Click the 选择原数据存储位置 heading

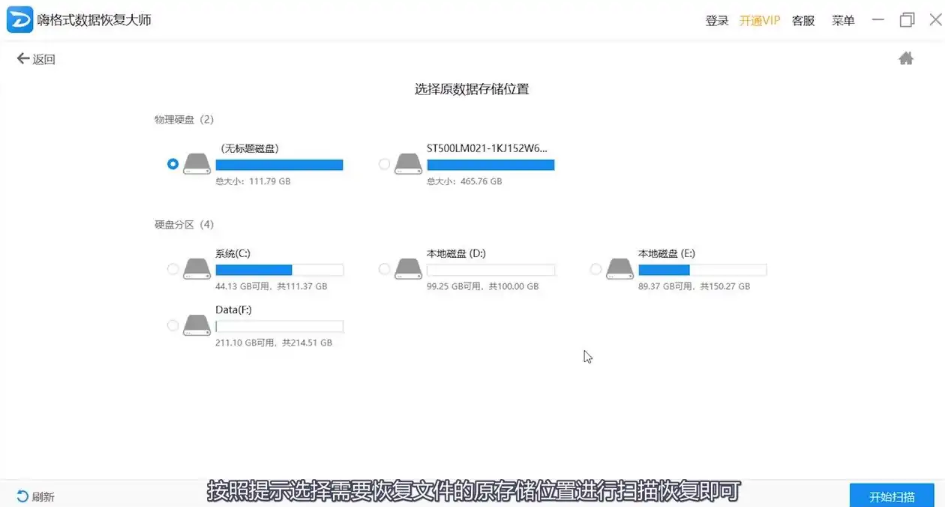coord(472,89)
